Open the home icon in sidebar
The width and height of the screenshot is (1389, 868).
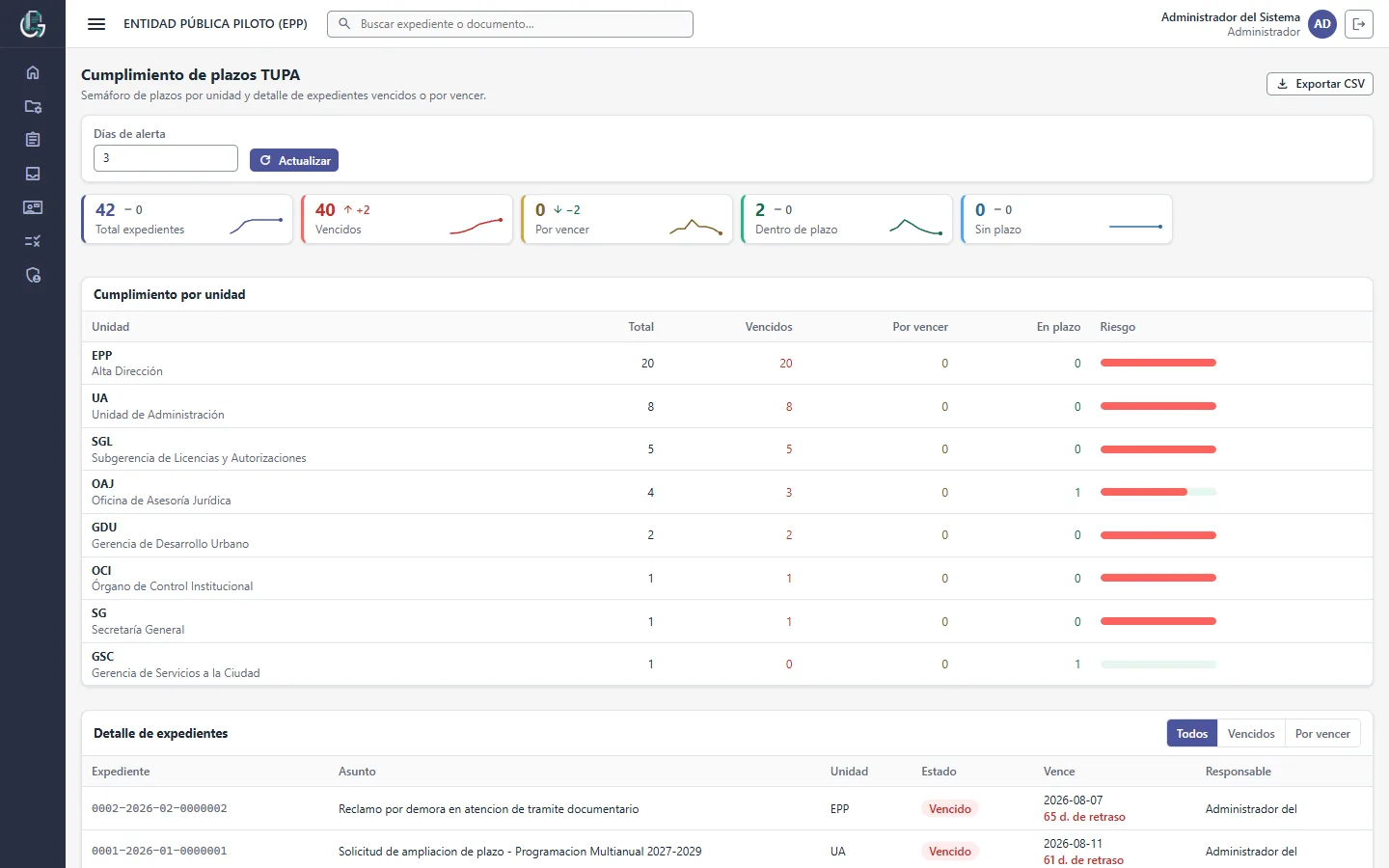[33, 72]
